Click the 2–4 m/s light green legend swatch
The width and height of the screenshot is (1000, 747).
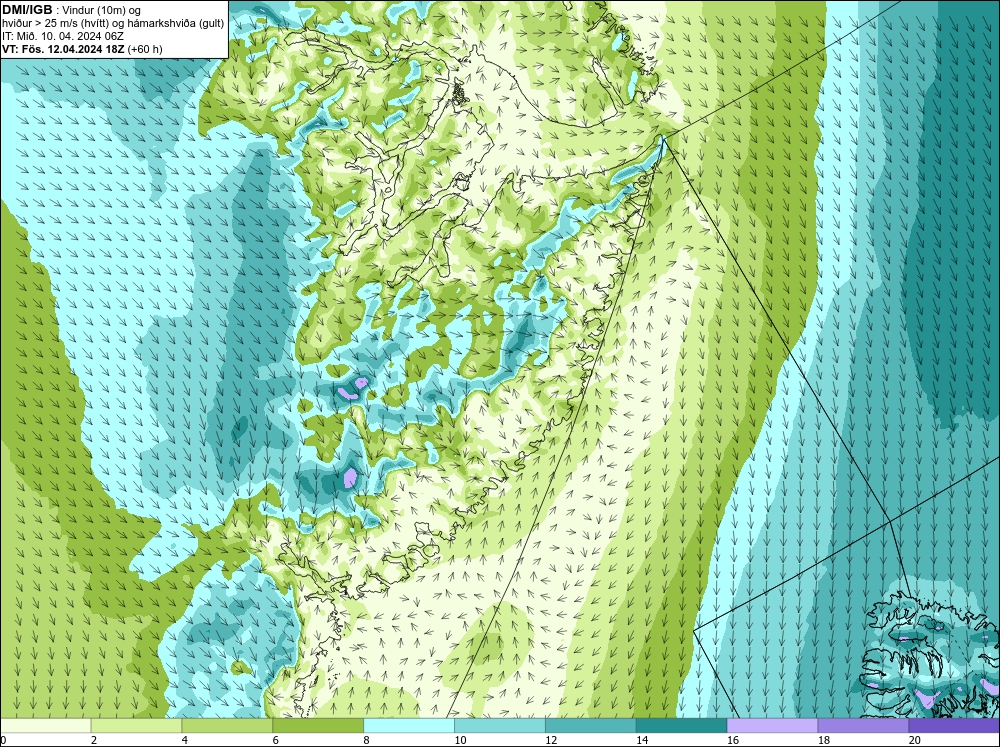pyautogui.click(x=136, y=725)
